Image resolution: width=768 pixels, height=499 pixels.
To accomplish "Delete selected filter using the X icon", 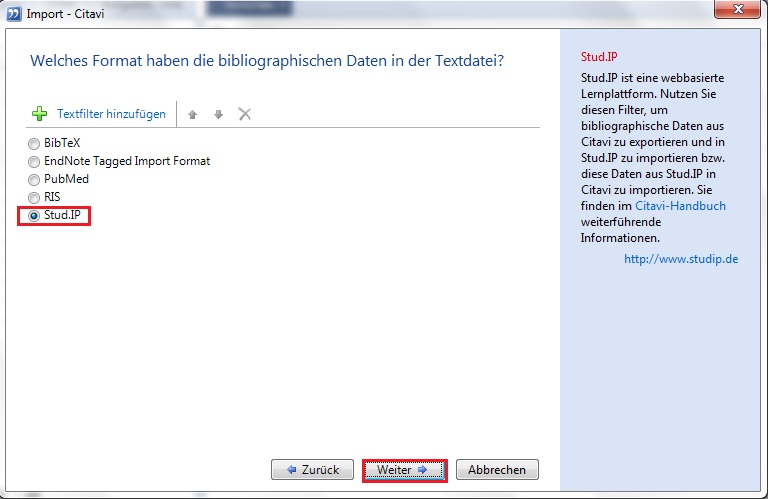I will [x=244, y=114].
